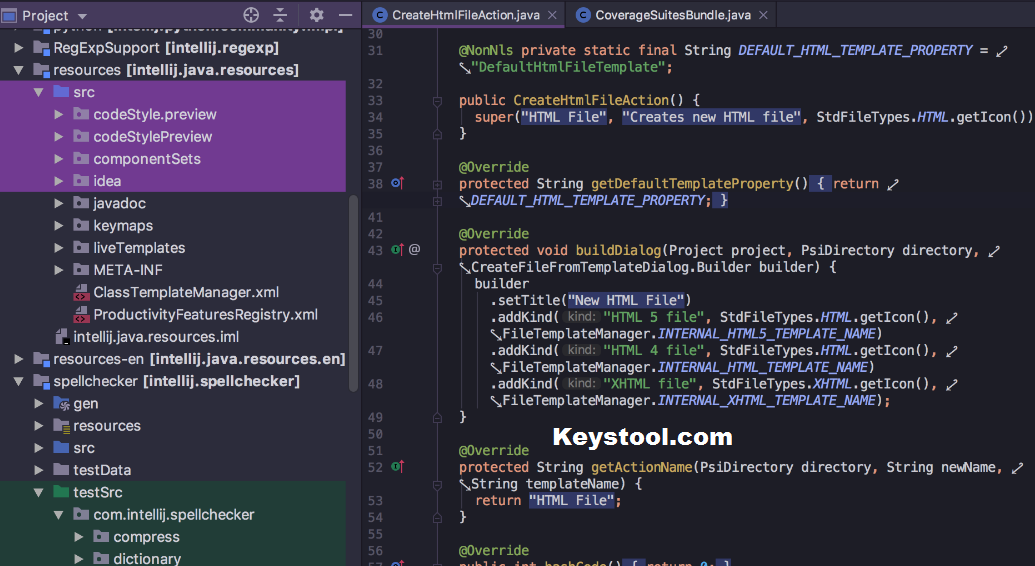Click the src blue folder icon under spellchecker

click(x=61, y=448)
